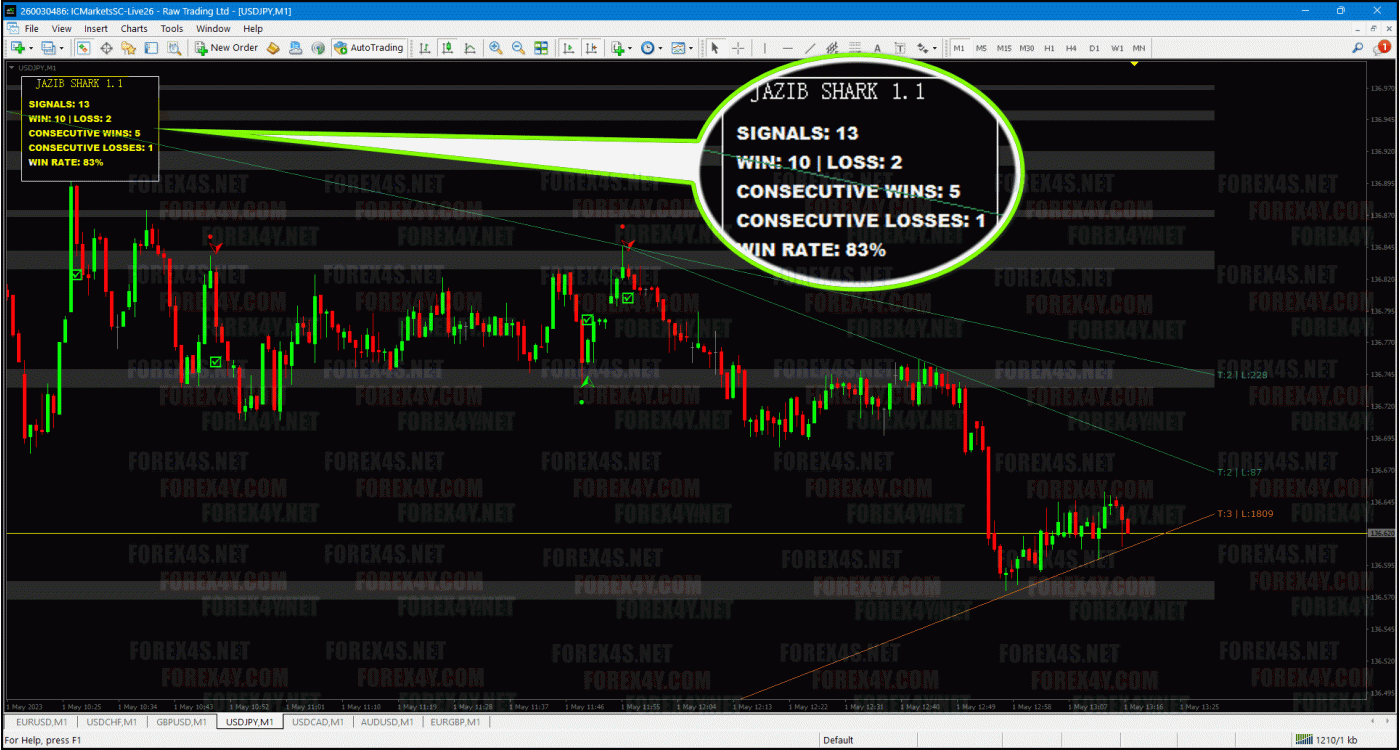This screenshot has width=1400, height=750.
Task: Click the Tile Windows grid icon
Action: [541, 48]
